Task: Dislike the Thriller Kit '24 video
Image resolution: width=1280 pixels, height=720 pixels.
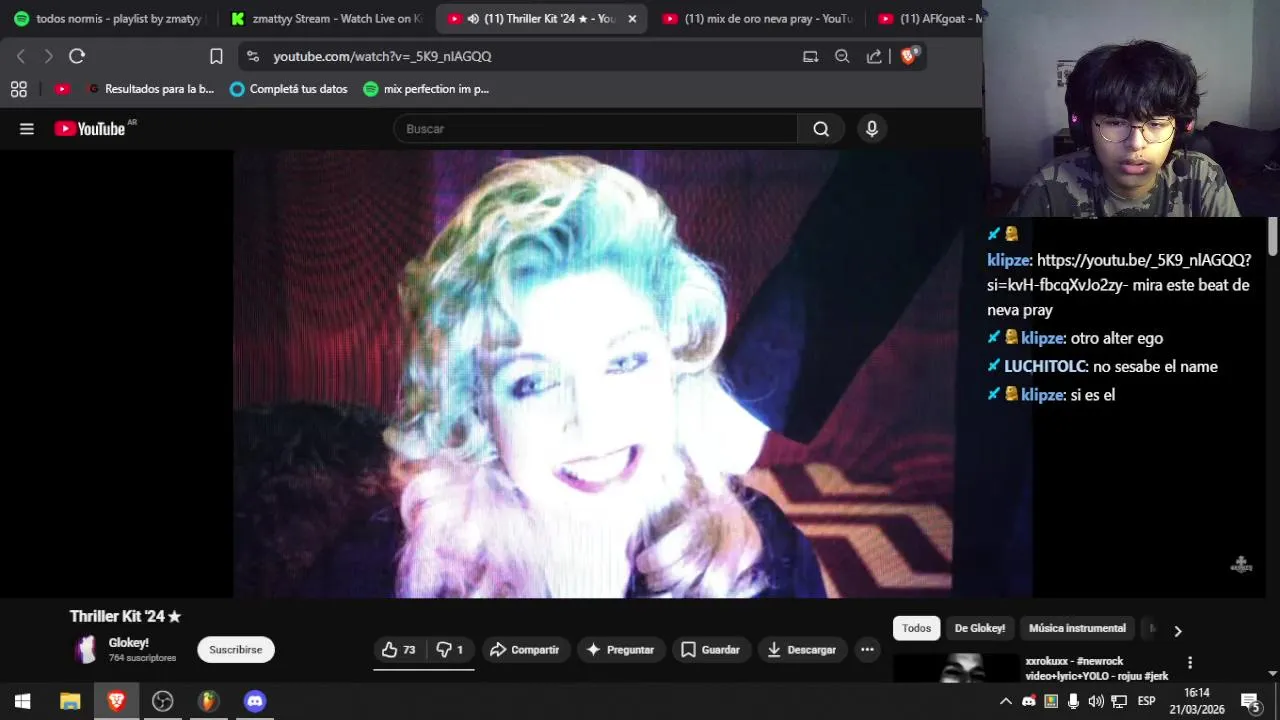Action: click(449, 650)
